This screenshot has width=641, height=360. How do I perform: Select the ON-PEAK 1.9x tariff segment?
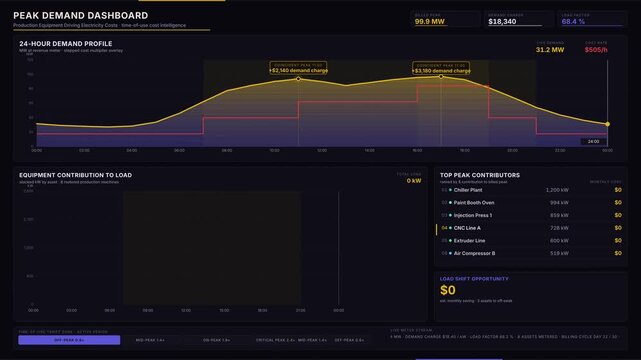point(216,340)
